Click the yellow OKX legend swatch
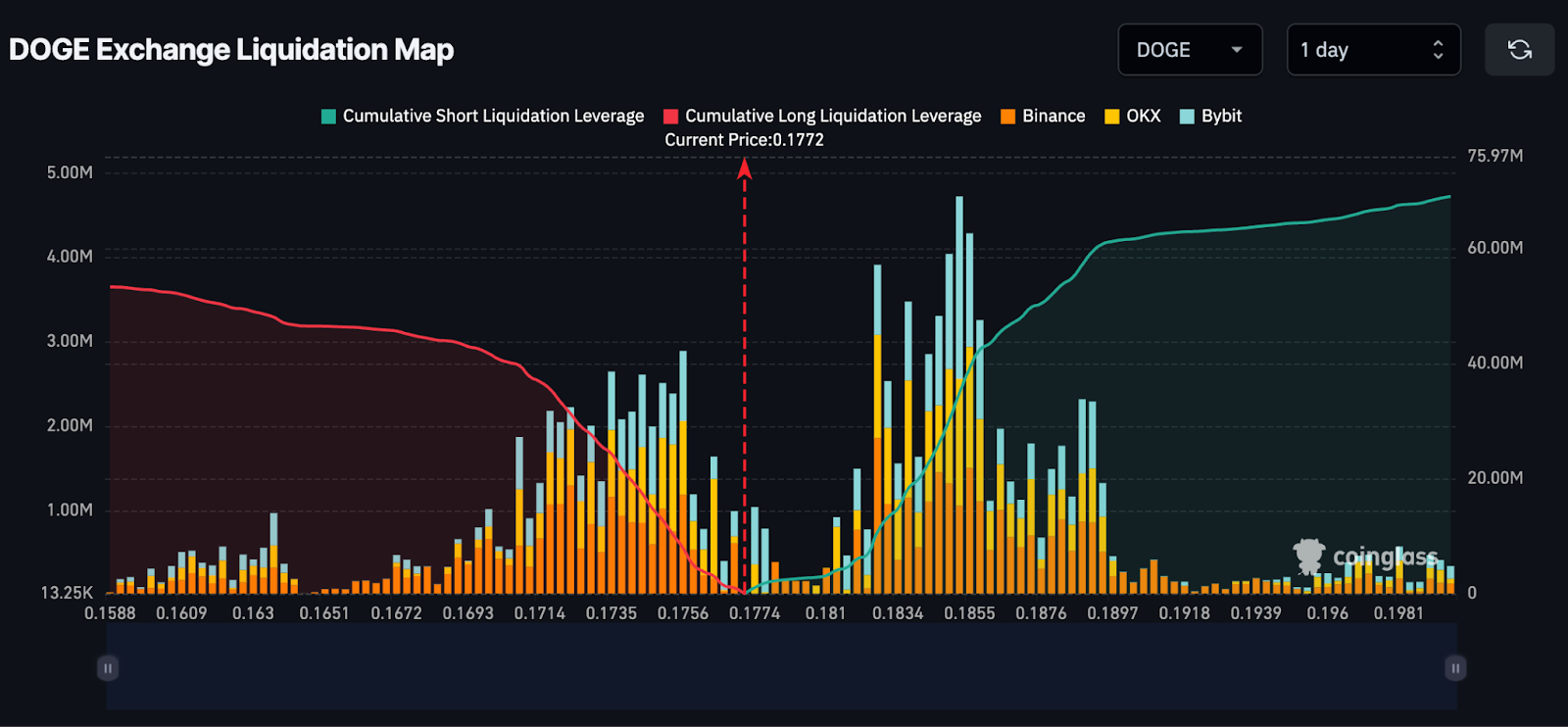1568x727 pixels. 1112,117
